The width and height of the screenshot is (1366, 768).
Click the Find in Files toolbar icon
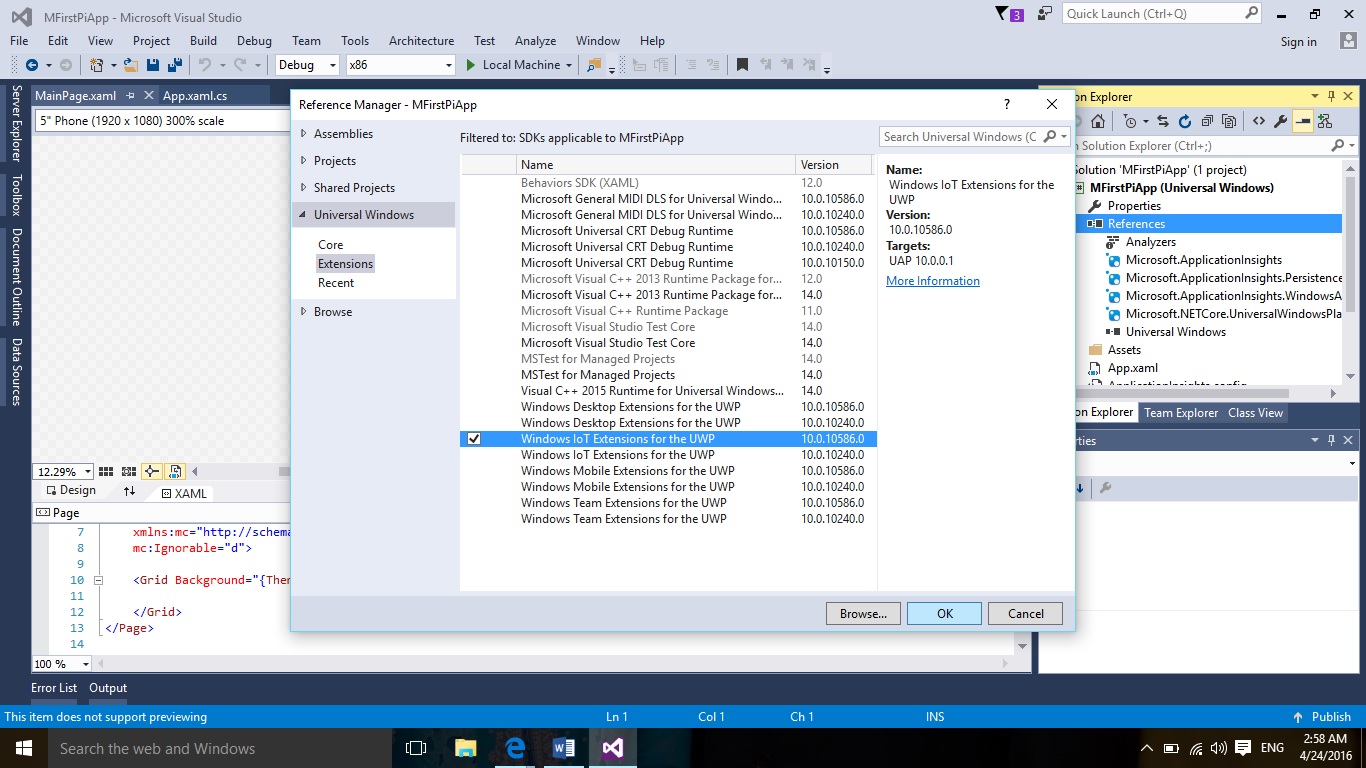tap(593, 65)
